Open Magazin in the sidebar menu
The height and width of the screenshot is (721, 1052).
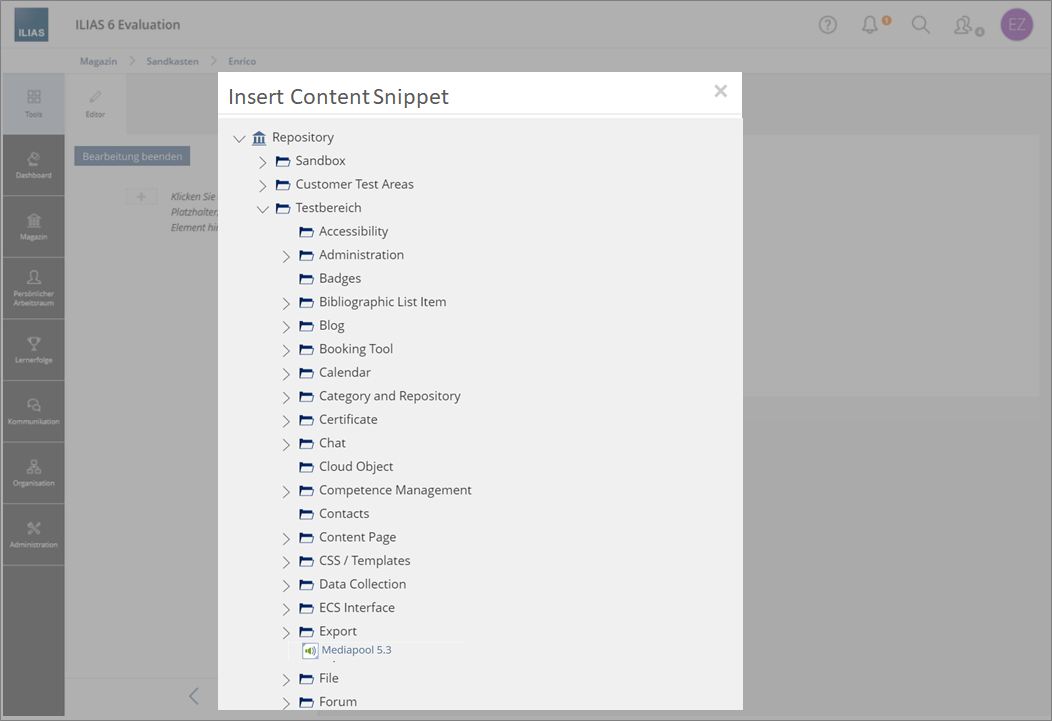coord(33,226)
